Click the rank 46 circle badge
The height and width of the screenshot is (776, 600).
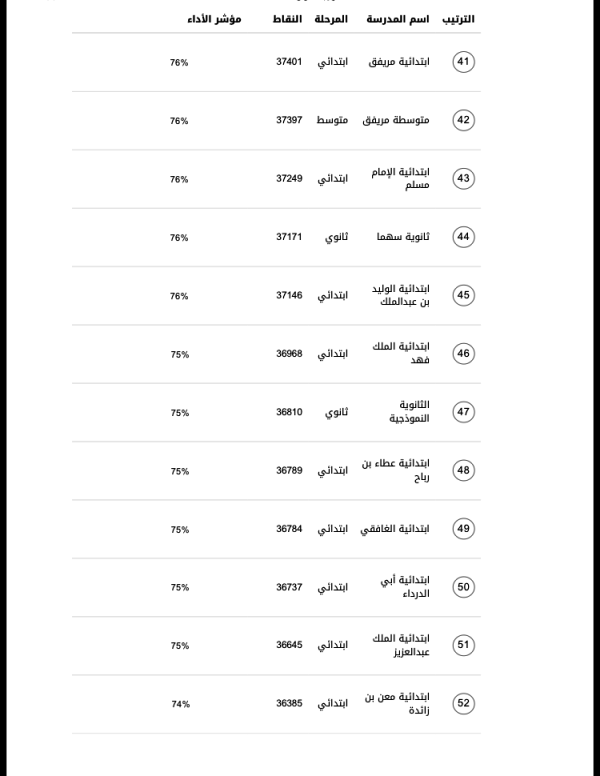tap(463, 354)
